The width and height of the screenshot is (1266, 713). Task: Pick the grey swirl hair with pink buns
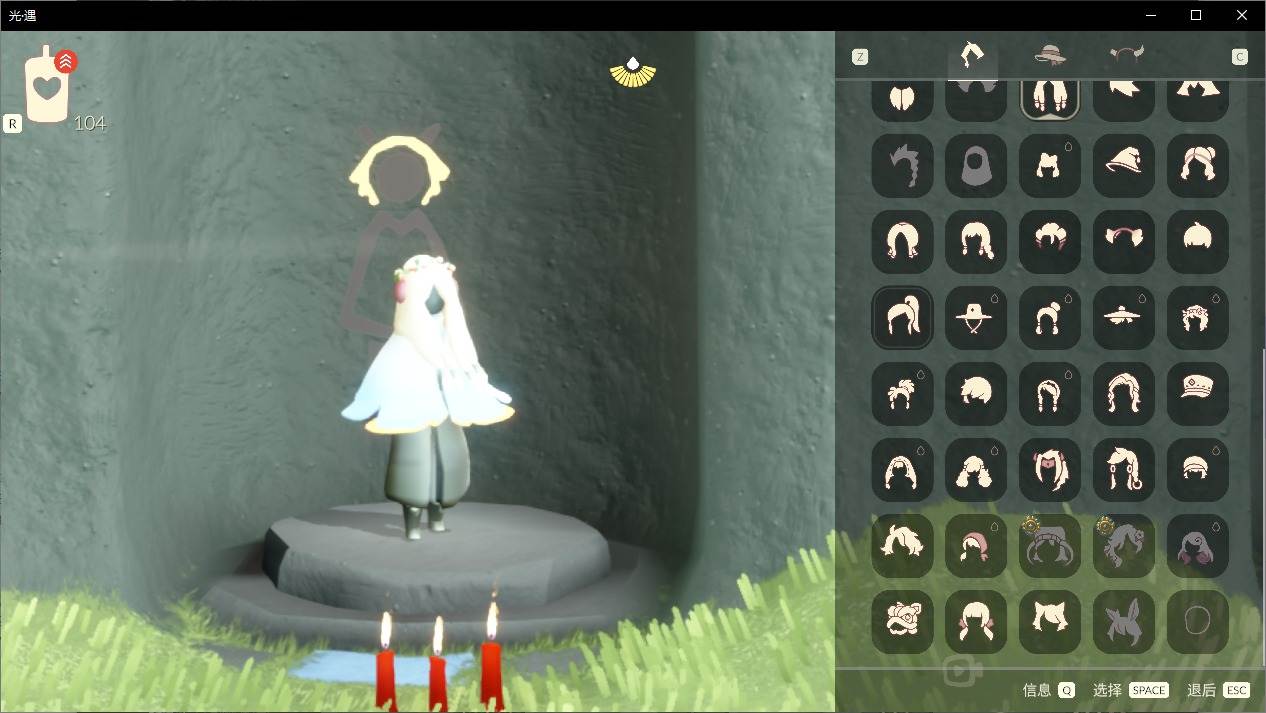pyautogui.click(x=1198, y=546)
